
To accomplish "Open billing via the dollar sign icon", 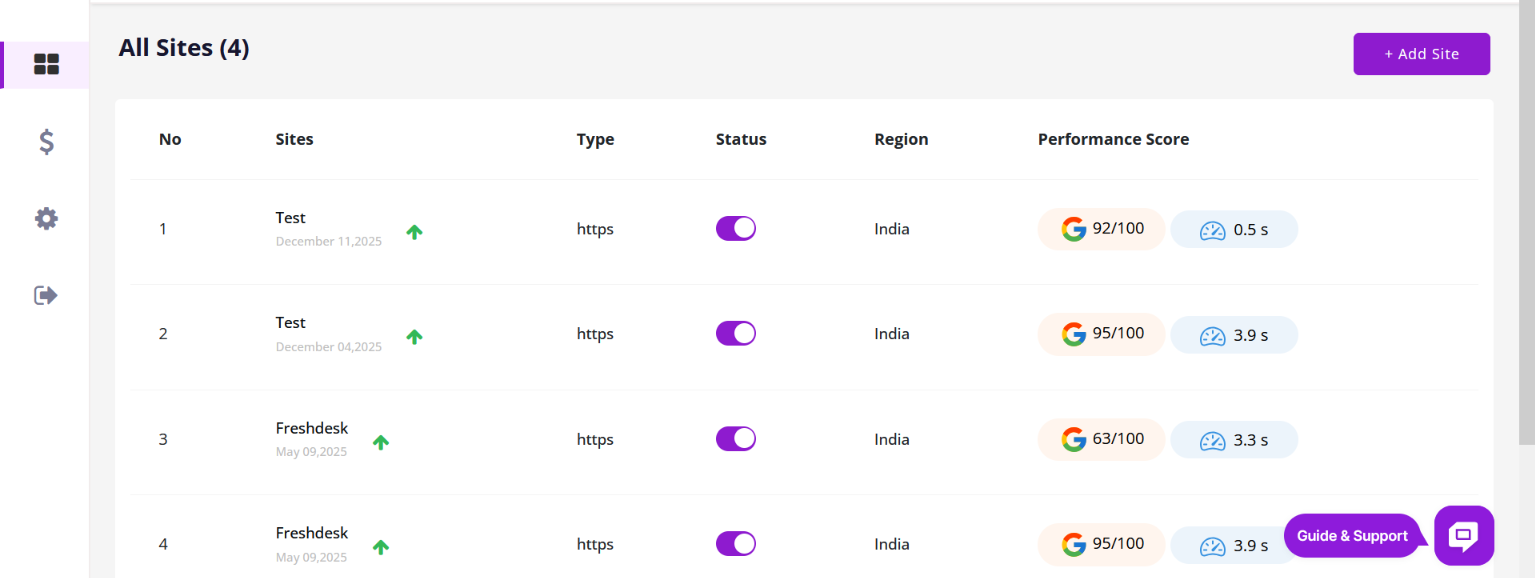I will tap(46, 142).
